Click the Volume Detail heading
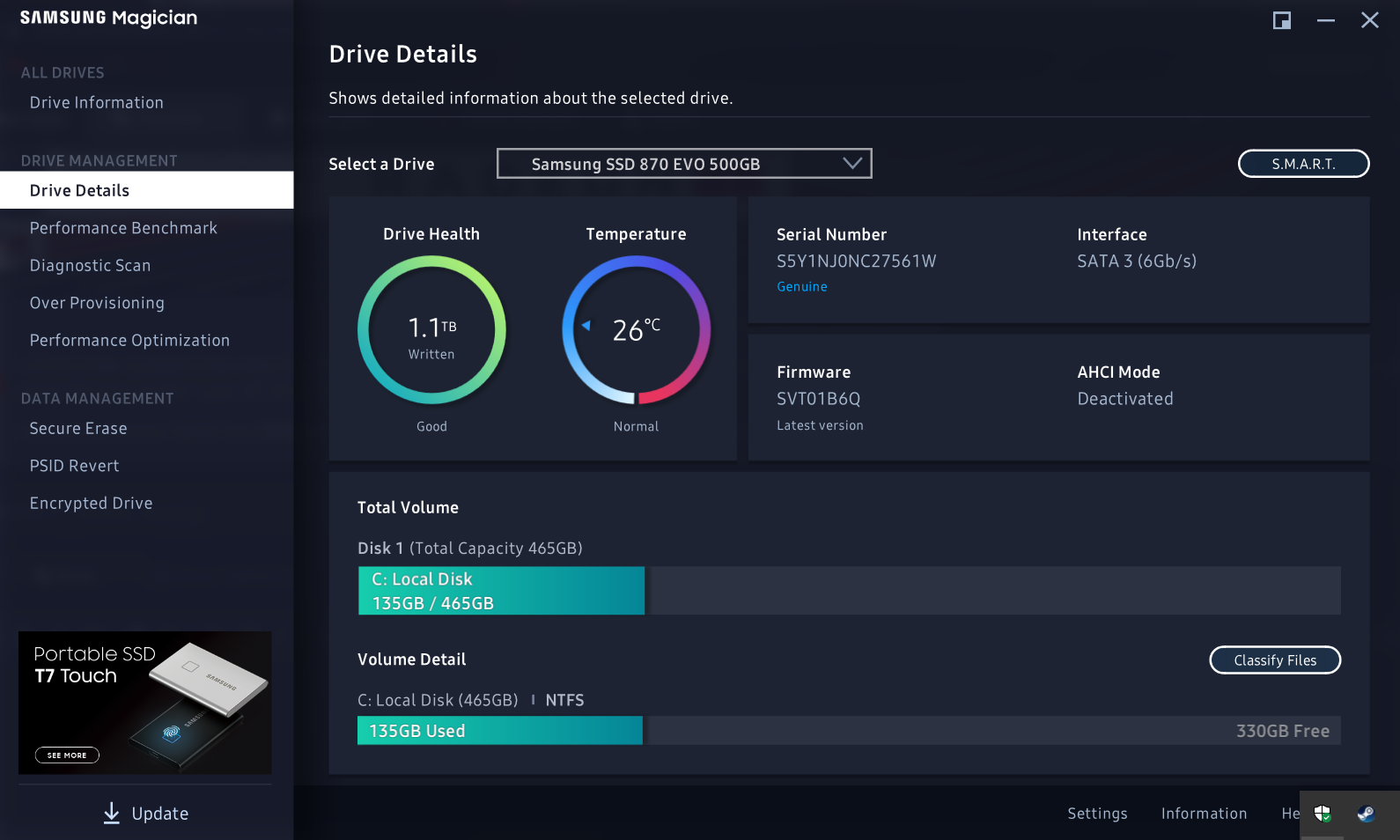Screen dimensions: 1400x840 pos(411,659)
